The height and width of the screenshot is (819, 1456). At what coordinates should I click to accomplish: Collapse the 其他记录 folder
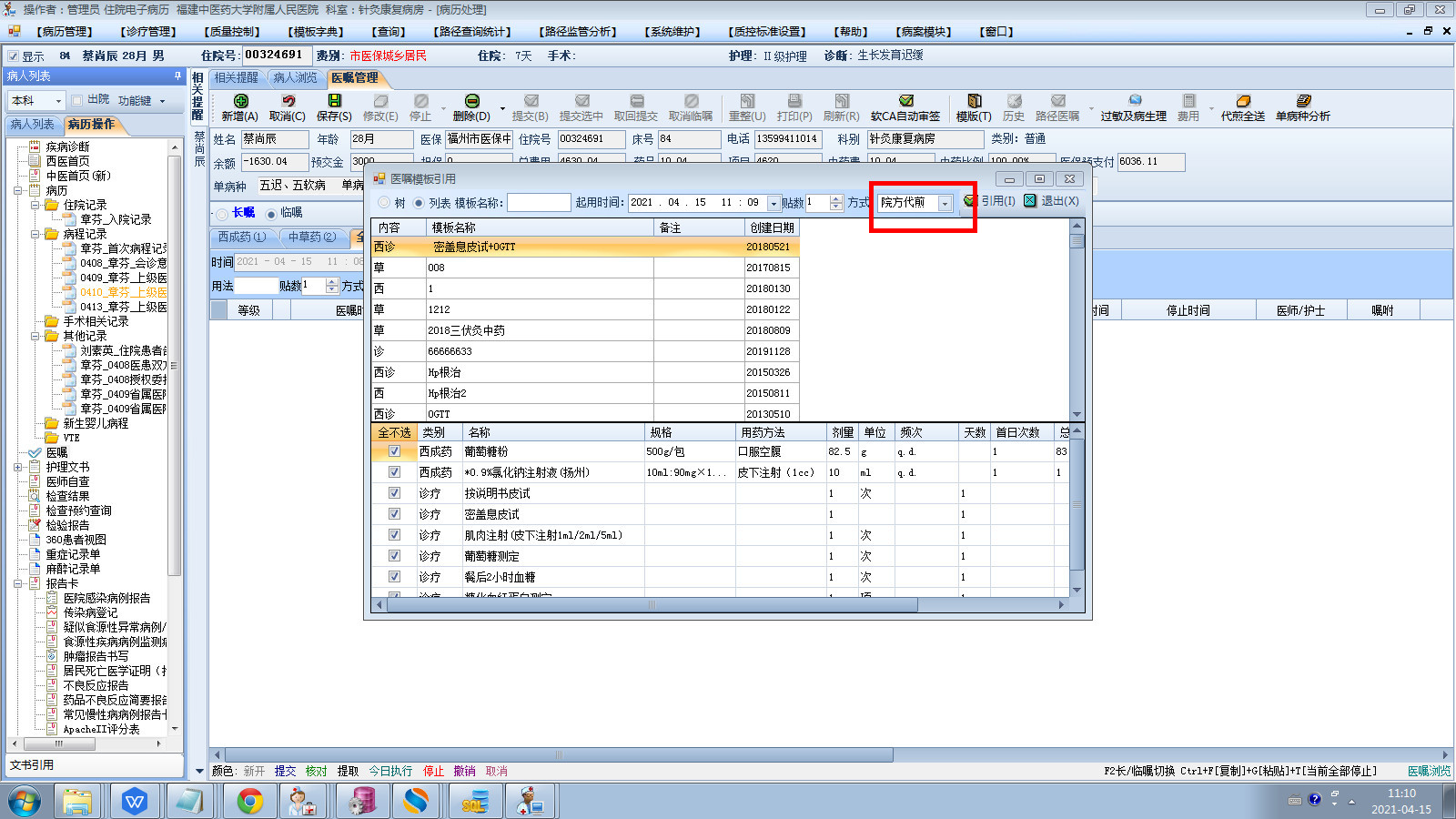35,337
